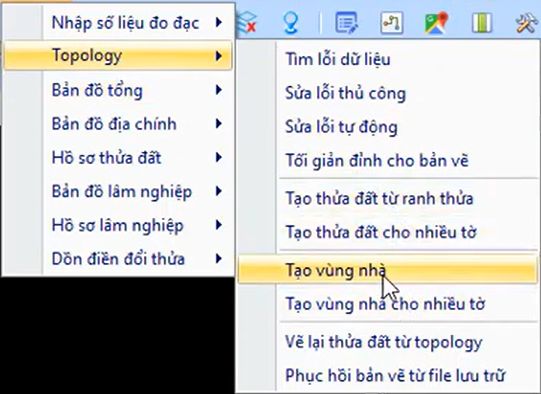
Task: Open Bản đồ địa chính submenu
Action: coord(118,124)
